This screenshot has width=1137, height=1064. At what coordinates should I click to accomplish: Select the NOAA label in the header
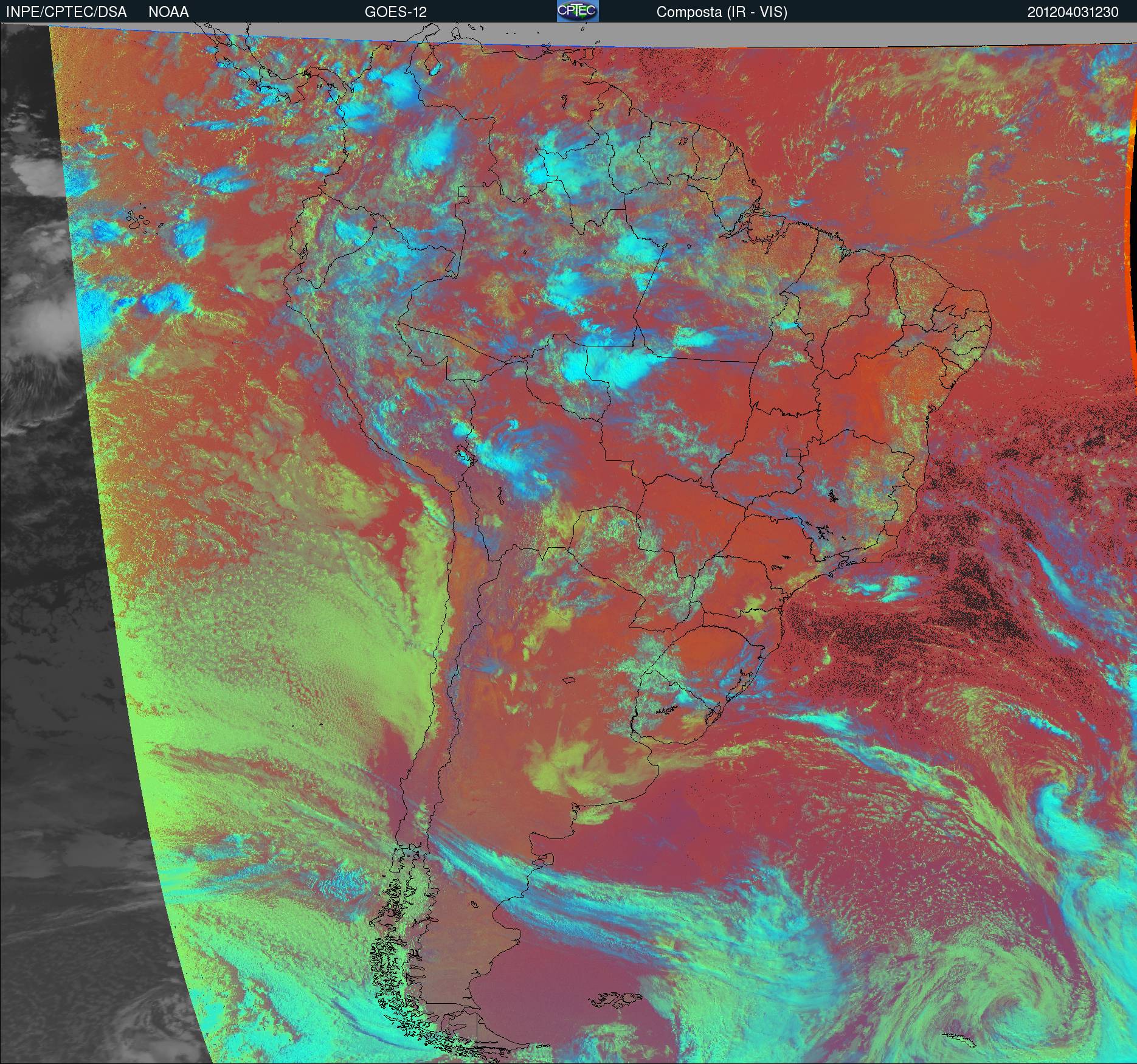point(168,12)
